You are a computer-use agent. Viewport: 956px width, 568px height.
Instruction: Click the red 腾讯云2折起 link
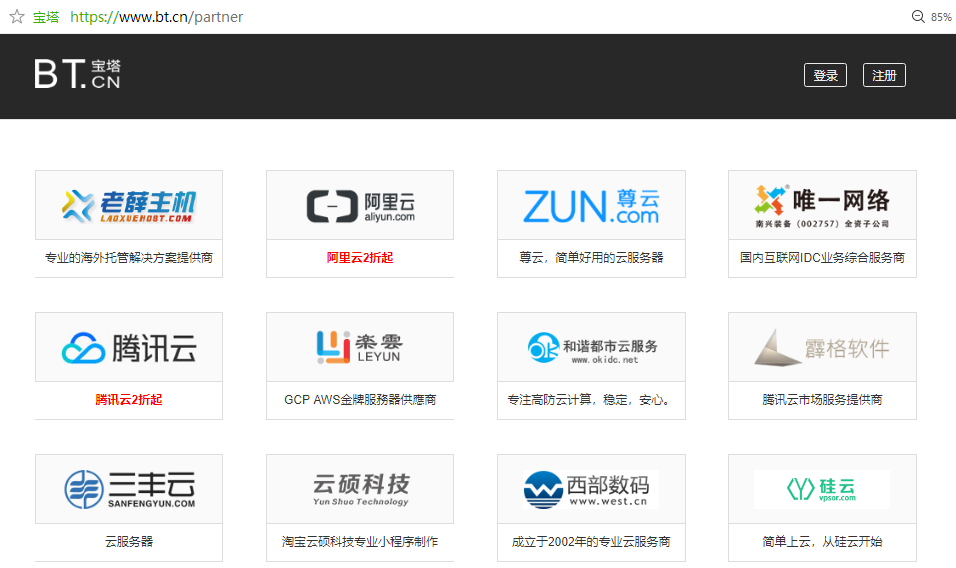pos(129,400)
